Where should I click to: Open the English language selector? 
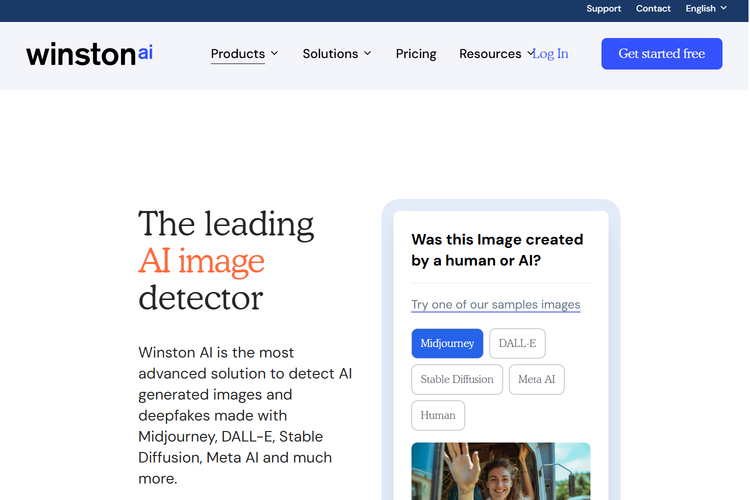click(706, 9)
